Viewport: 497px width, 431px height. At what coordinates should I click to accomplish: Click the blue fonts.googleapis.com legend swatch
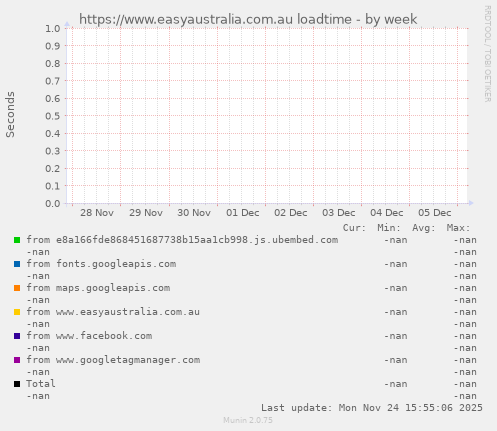pos(17,264)
